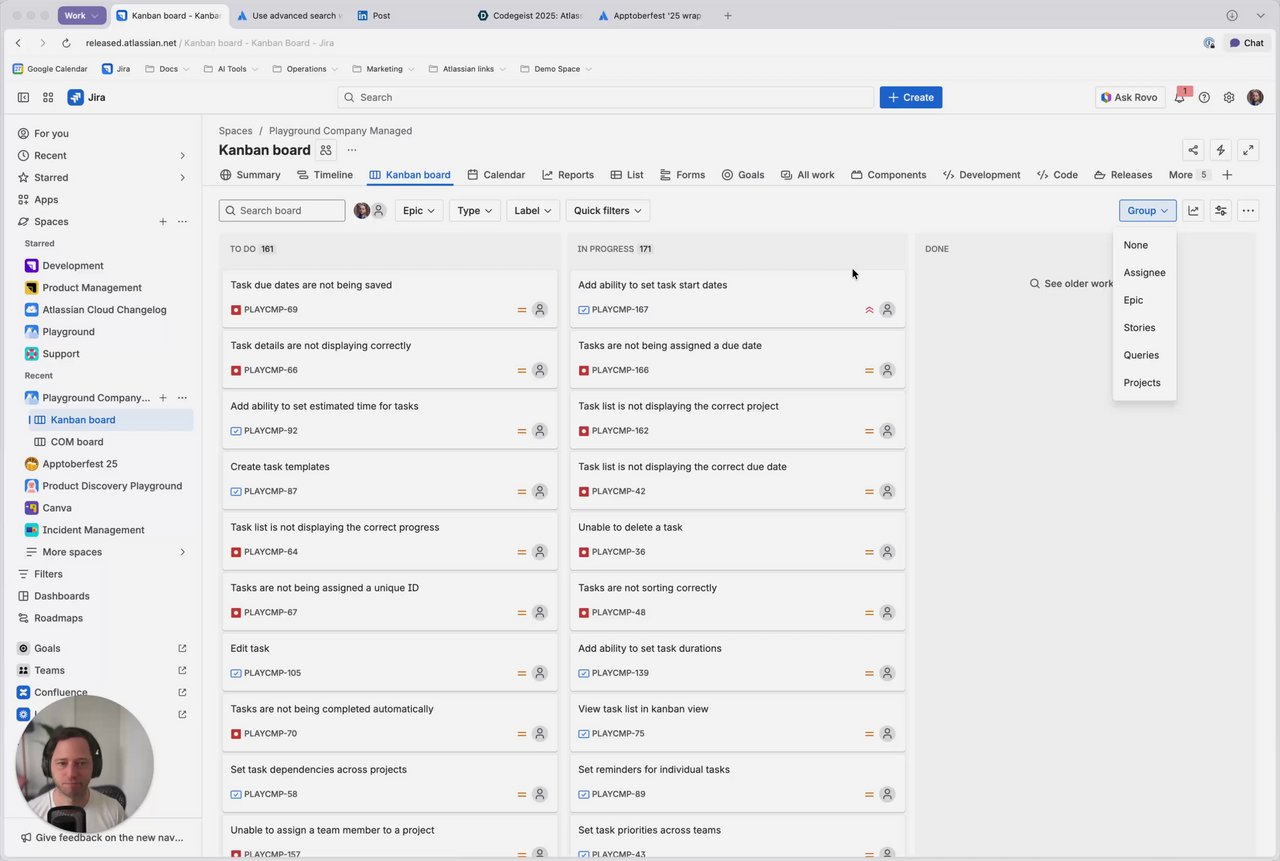The width and height of the screenshot is (1280, 861).
Task: Open Google Calendar bookmark
Action: (50, 69)
